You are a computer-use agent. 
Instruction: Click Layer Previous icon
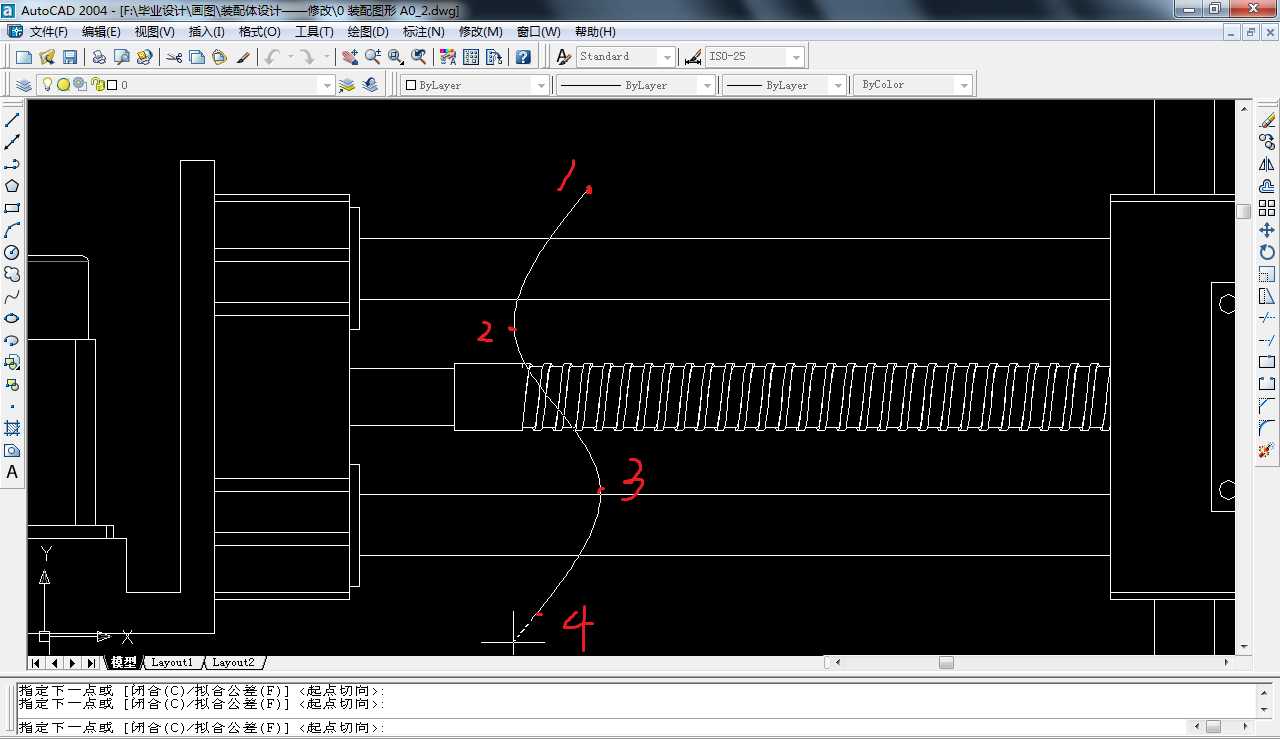[371, 85]
